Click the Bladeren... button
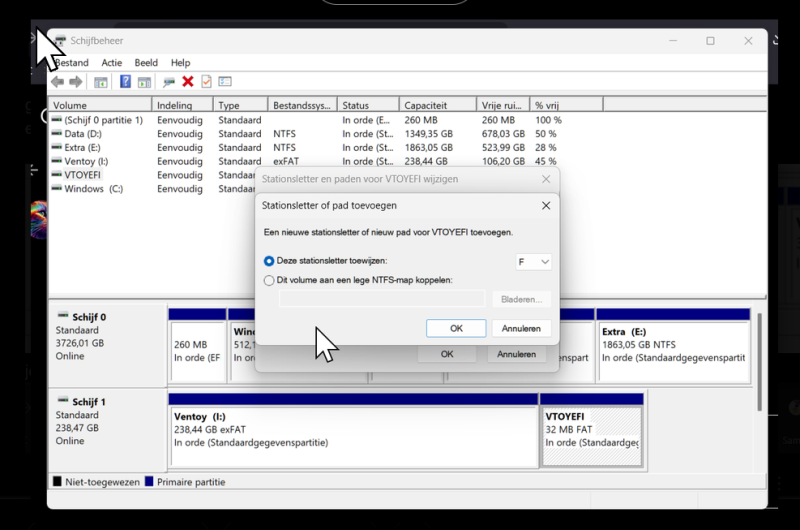 (521, 299)
